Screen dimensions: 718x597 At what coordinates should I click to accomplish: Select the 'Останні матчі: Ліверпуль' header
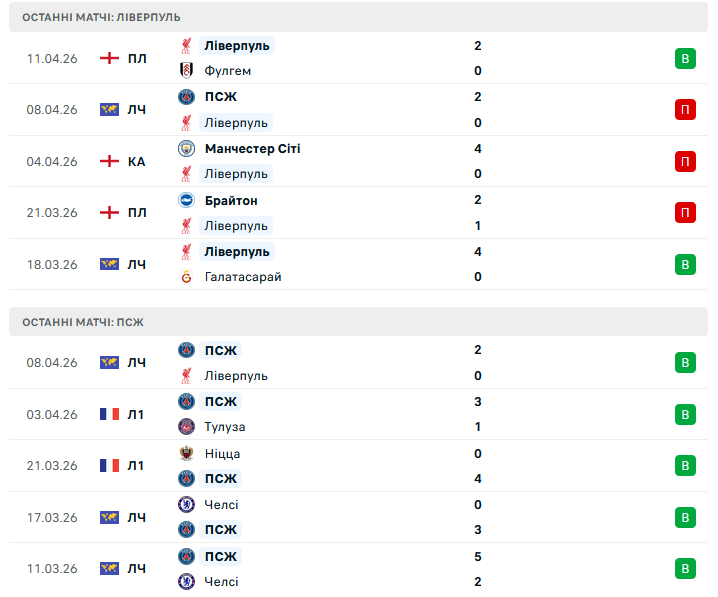[x=101, y=18]
